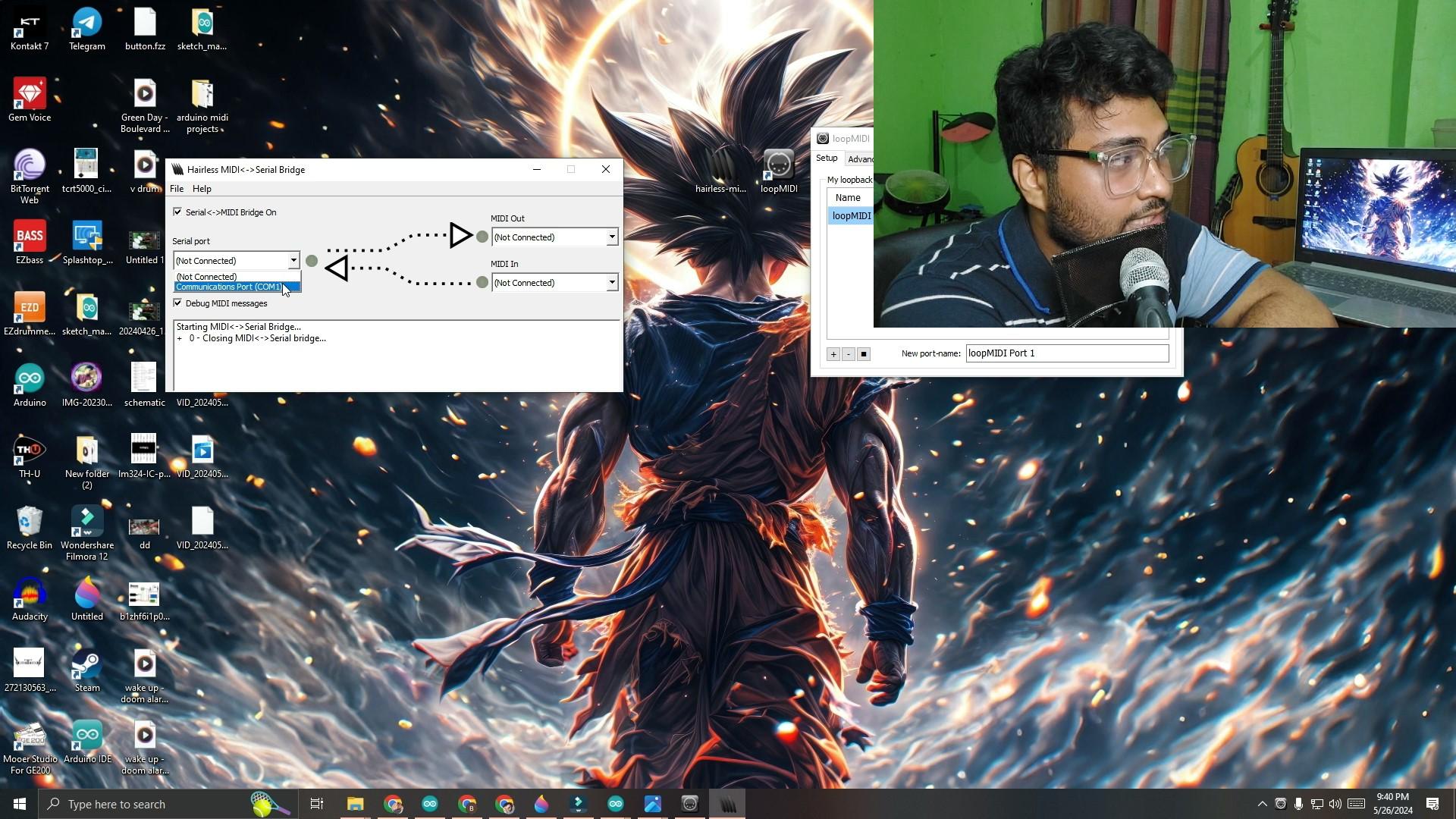
Task: Click the New port-name input field
Action: pyautogui.click(x=1067, y=353)
